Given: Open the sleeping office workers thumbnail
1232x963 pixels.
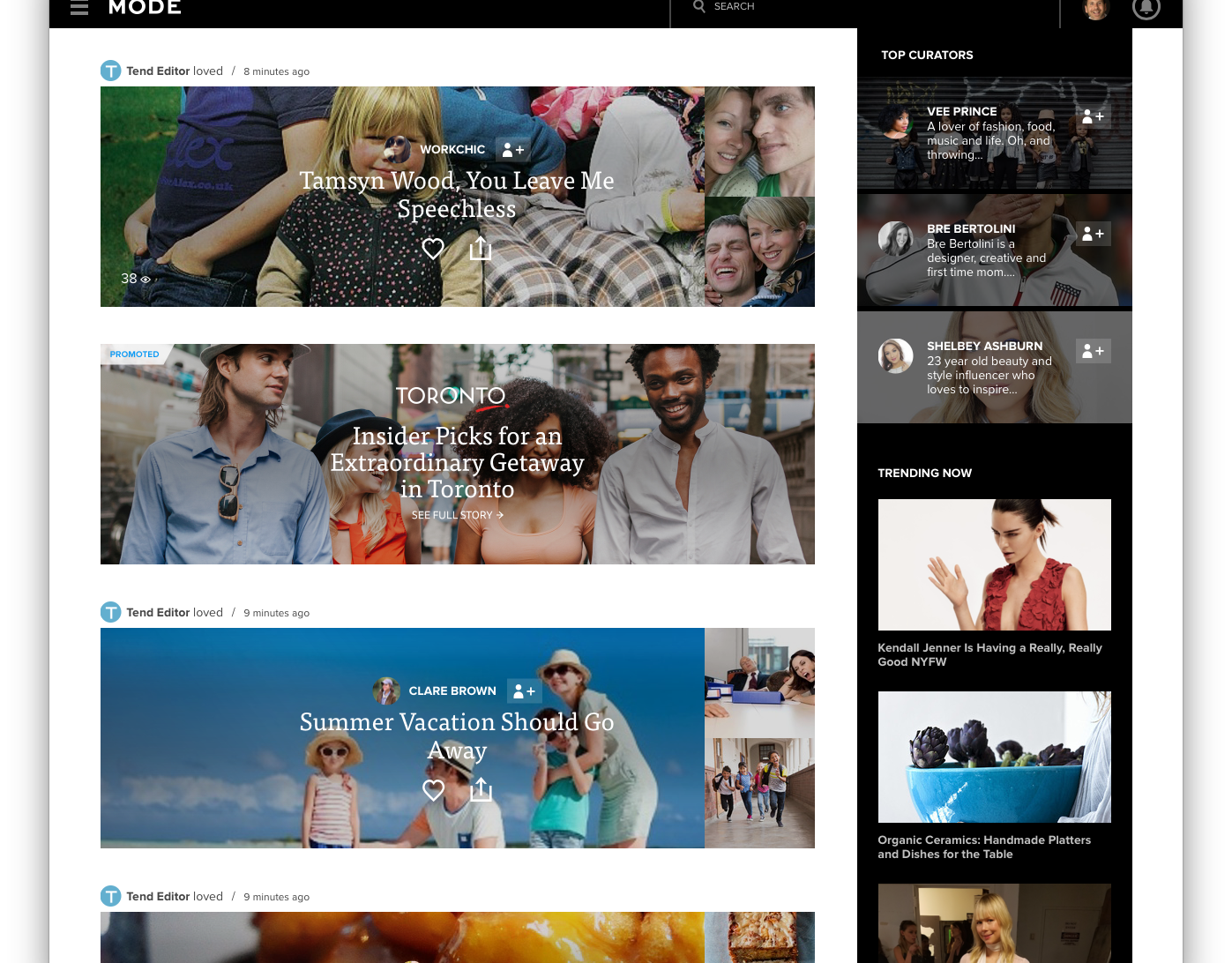Looking at the screenshot, I should pyautogui.click(x=759, y=683).
